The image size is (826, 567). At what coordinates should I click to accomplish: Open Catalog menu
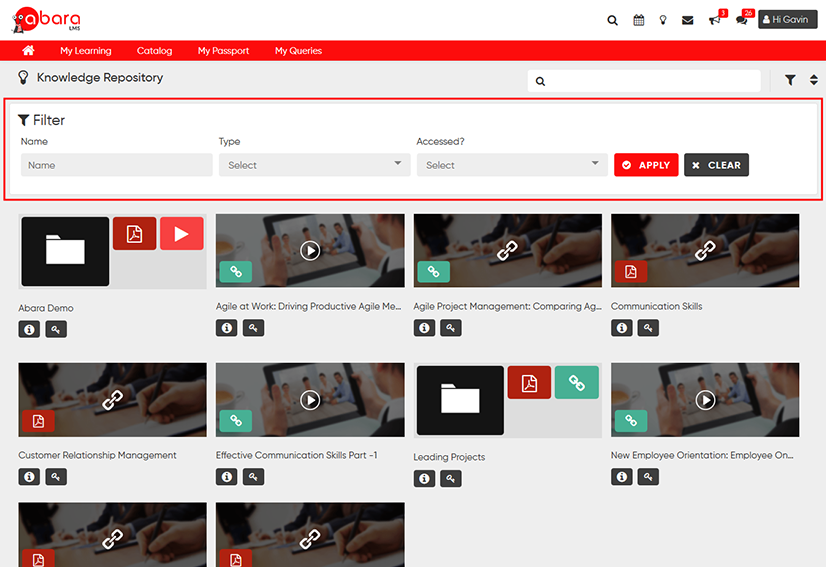tap(154, 51)
